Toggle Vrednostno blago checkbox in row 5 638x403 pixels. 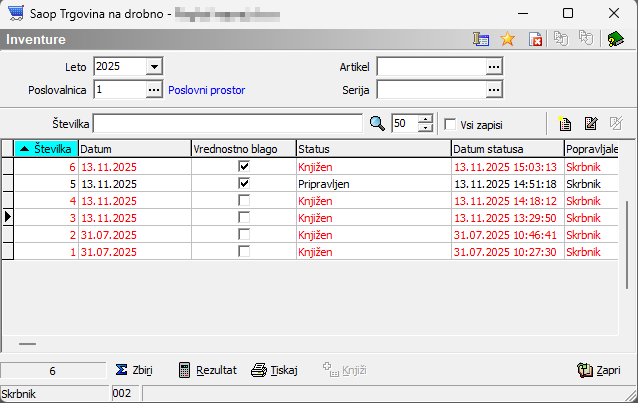point(244,183)
